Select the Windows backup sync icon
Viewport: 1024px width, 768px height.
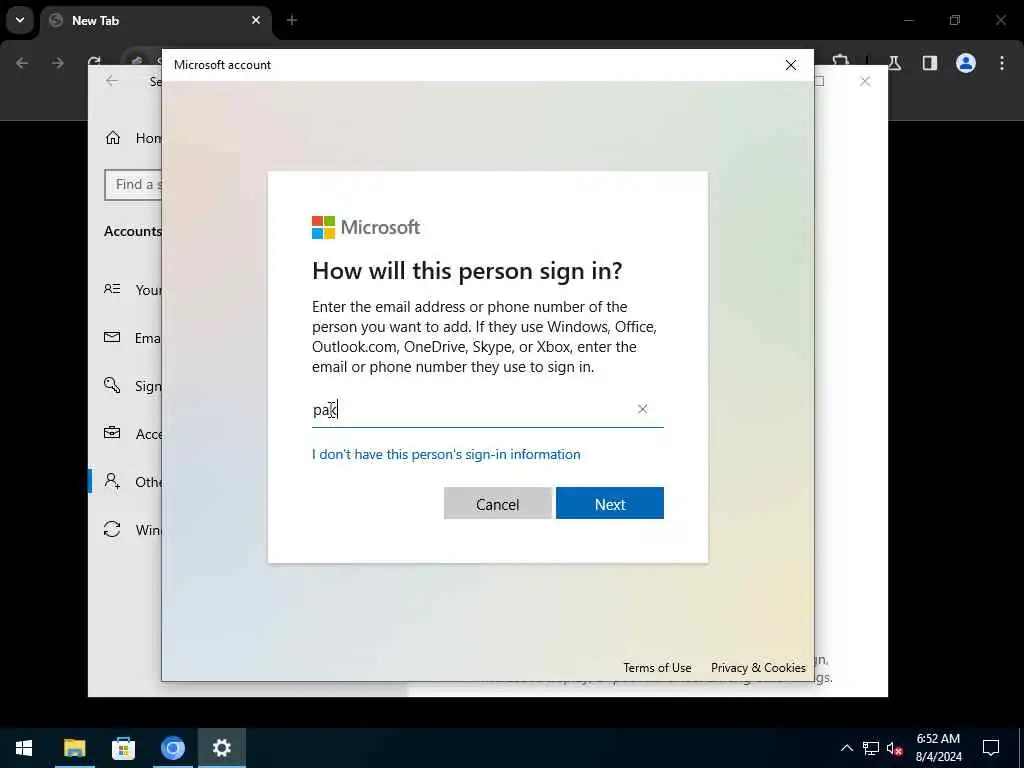tap(112, 529)
